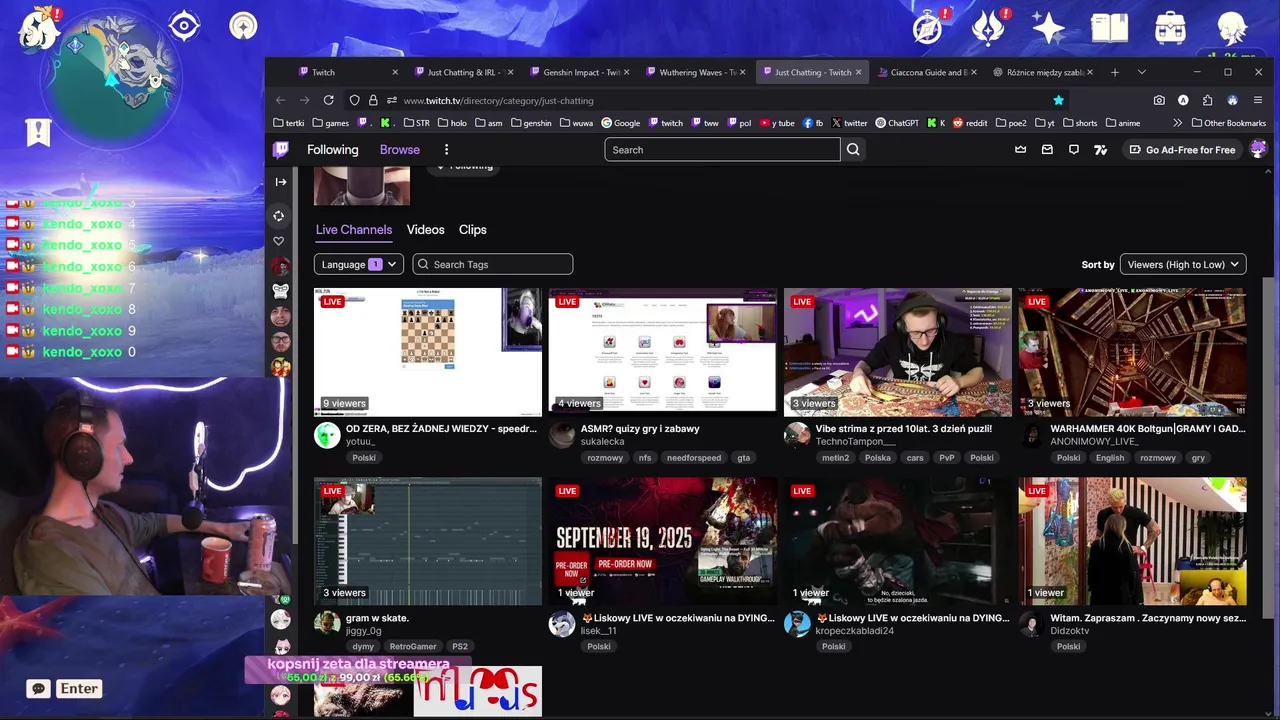The width and height of the screenshot is (1280, 720).
Task: Open the game chat bubble icon
Action: tap(39, 689)
